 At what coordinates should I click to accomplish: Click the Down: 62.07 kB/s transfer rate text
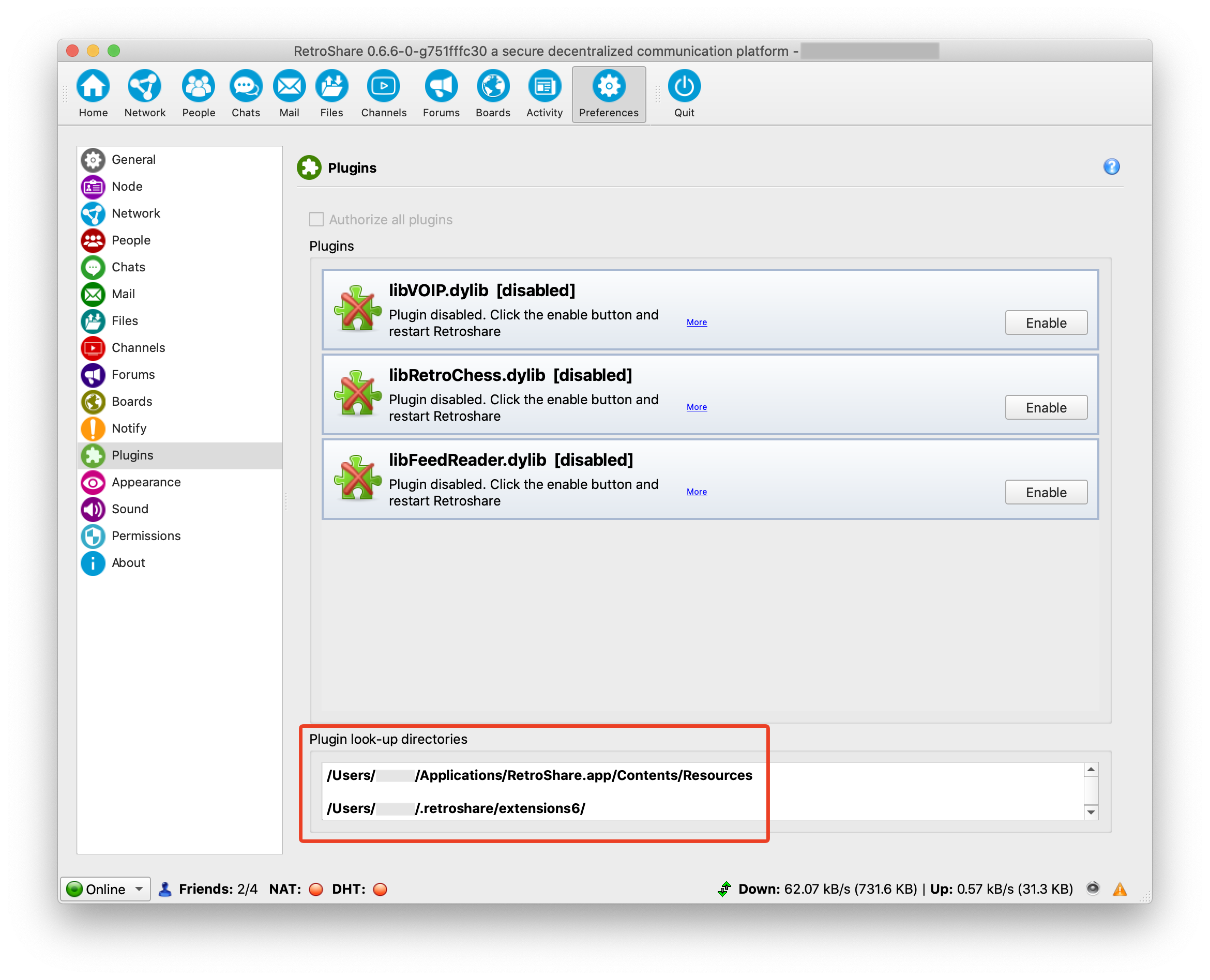[827, 889]
